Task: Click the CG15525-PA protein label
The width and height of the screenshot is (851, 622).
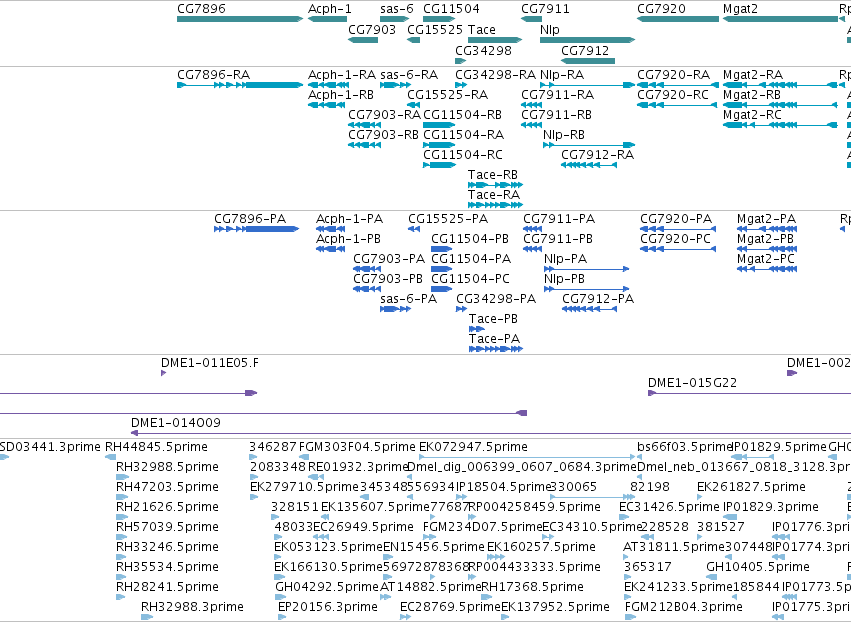Action: click(448, 219)
